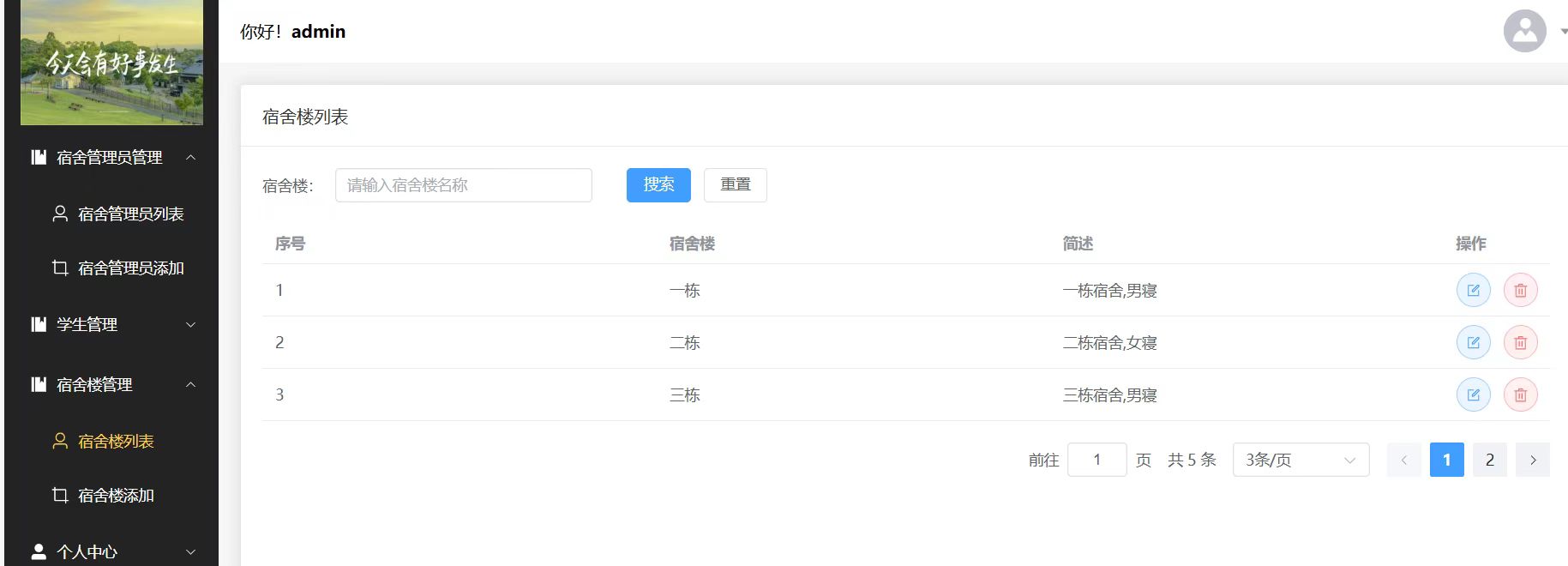Click the 个人中心 user icon
The width and height of the screenshot is (1568, 566).
39,551
